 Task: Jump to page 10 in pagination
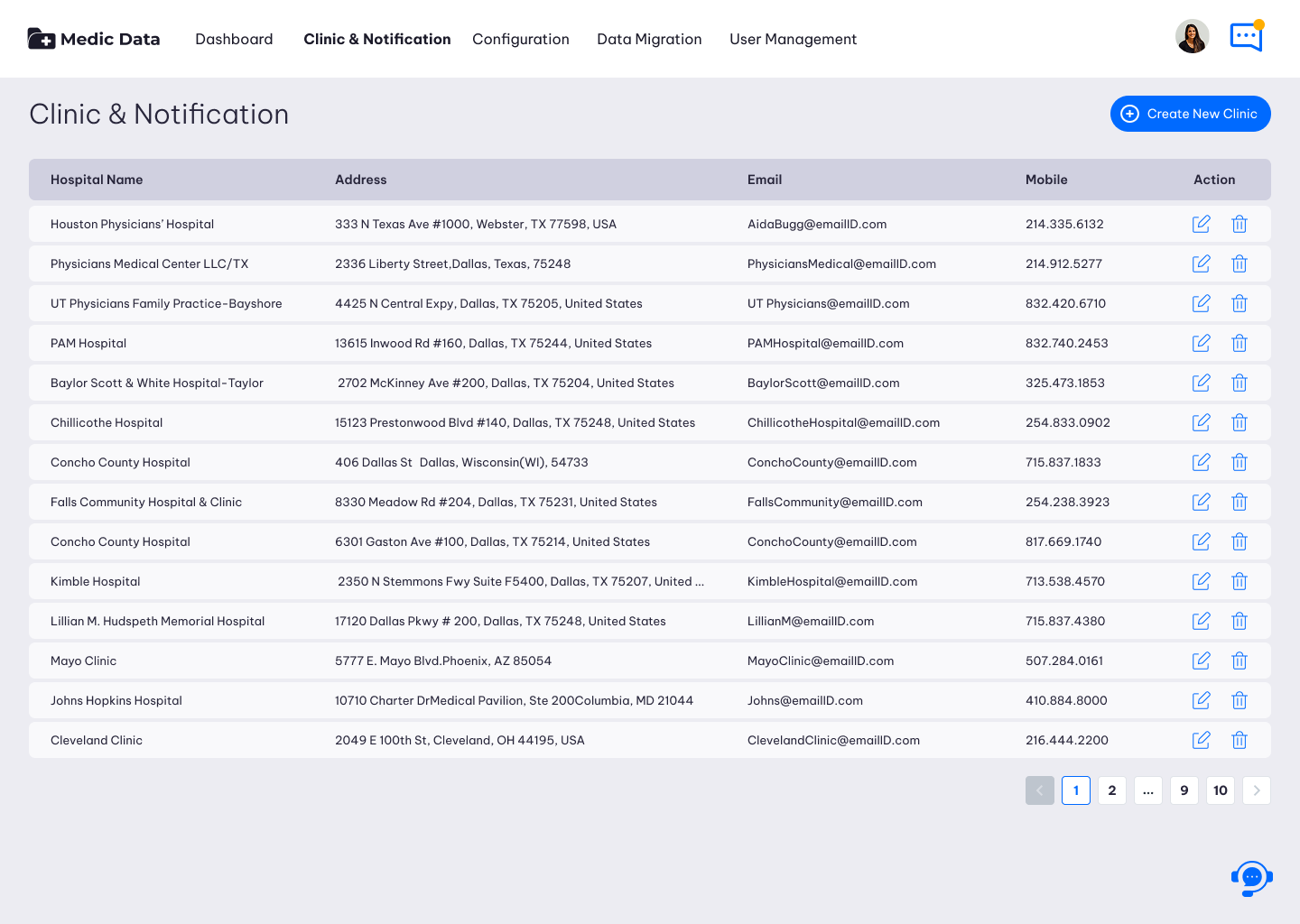tap(1221, 790)
